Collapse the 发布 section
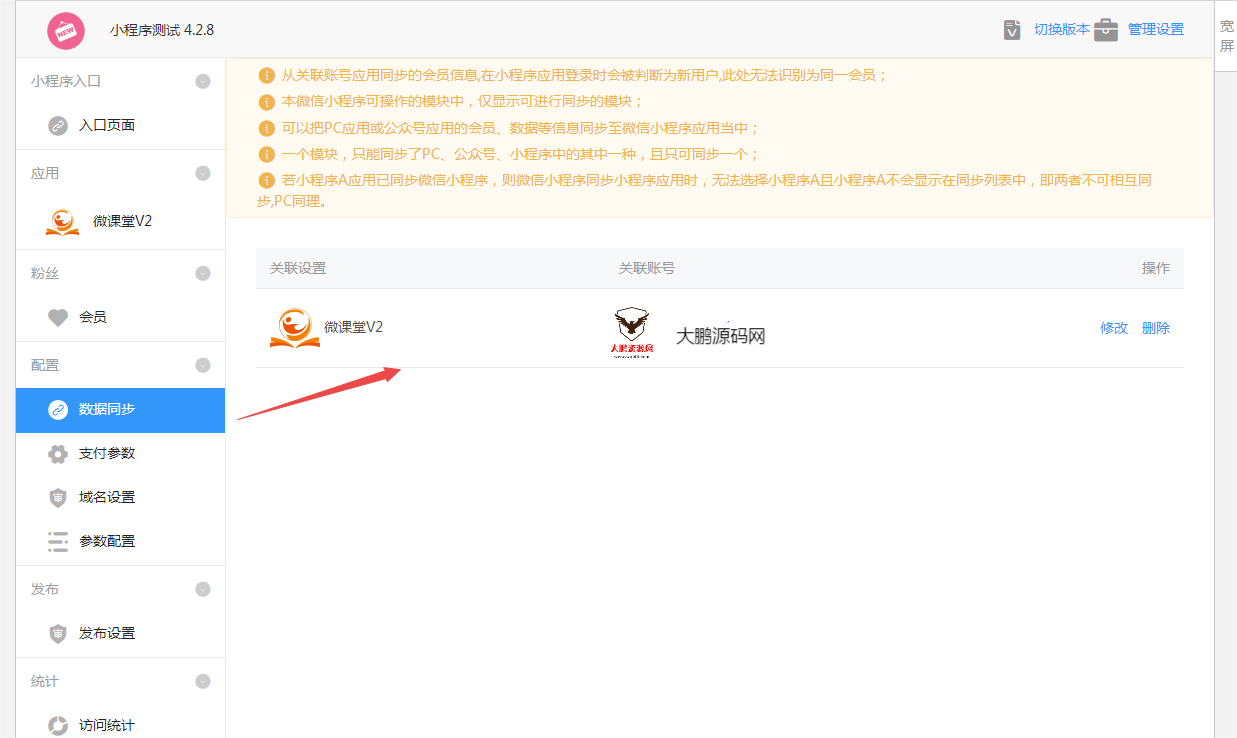The height and width of the screenshot is (738, 1237). coord(203,589)
